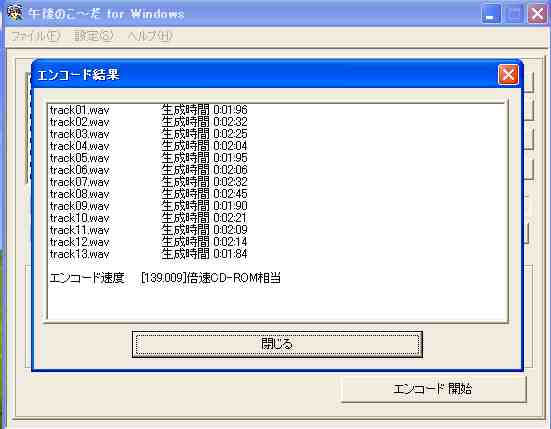Select the track04.wav result line
Image resolution: width=551 pixels, height=429 pixels.
[148, 146]
